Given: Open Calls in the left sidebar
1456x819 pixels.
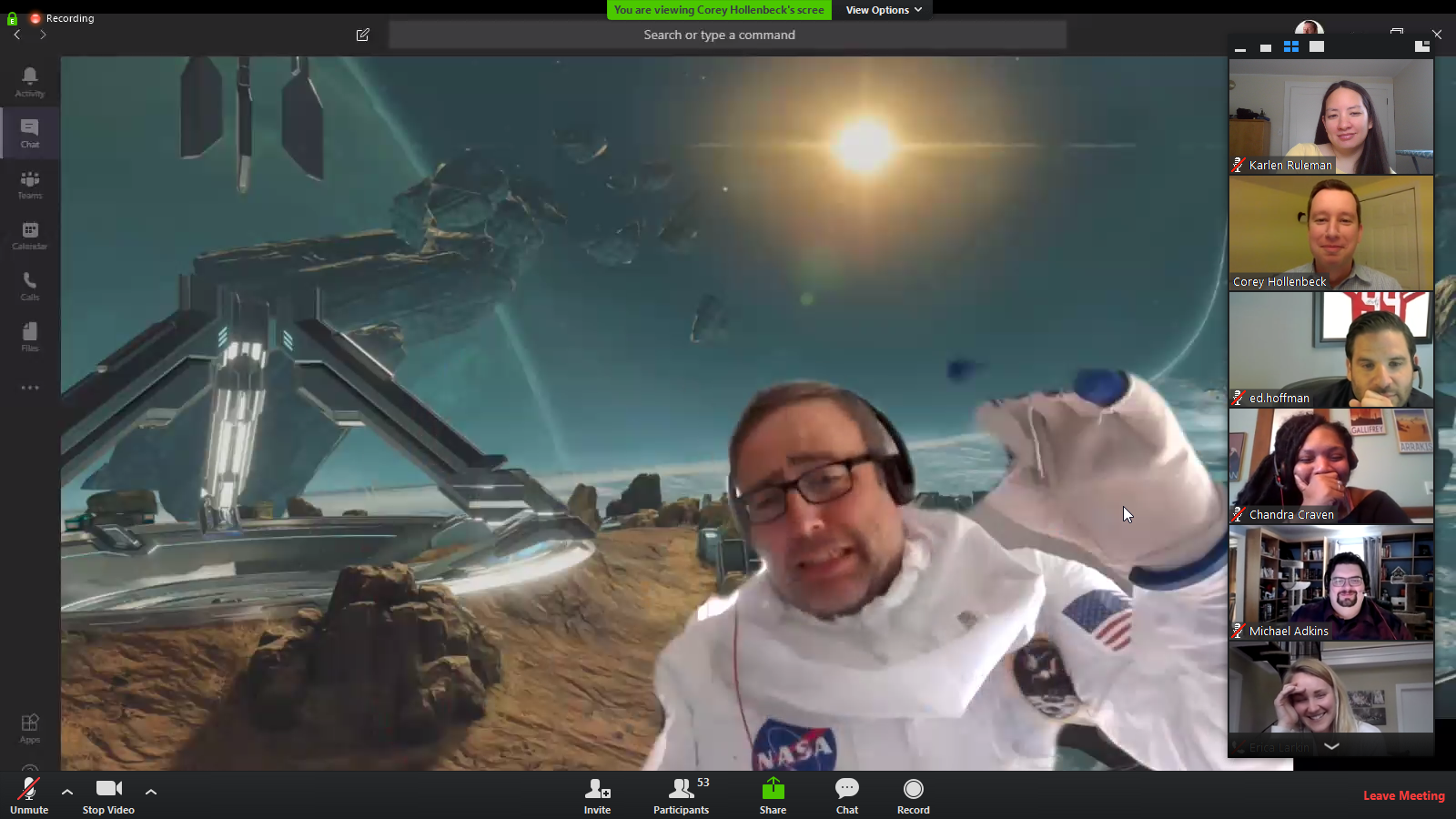Looking at the screenshot, I should tap(29, 286).
